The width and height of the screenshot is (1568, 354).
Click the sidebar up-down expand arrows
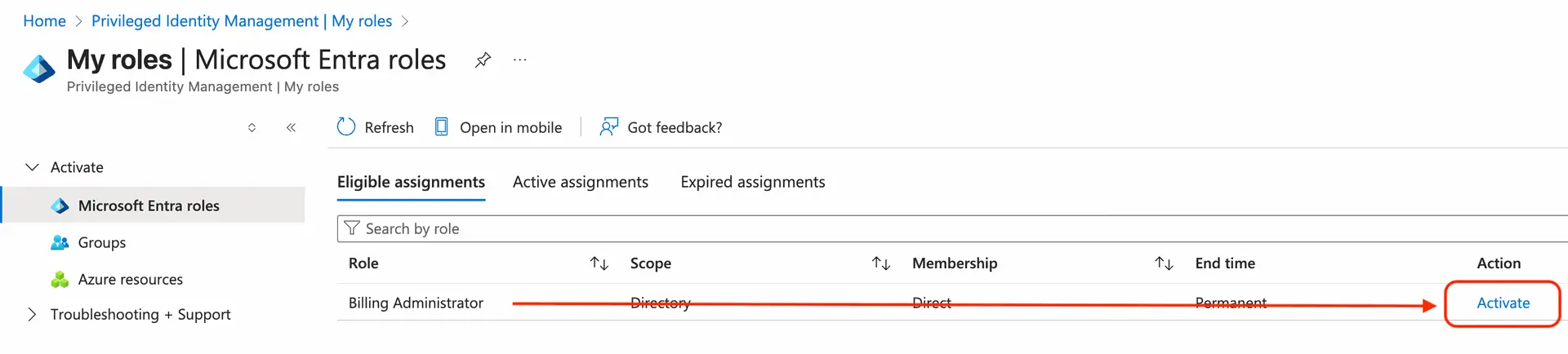(x=252, y=127)
